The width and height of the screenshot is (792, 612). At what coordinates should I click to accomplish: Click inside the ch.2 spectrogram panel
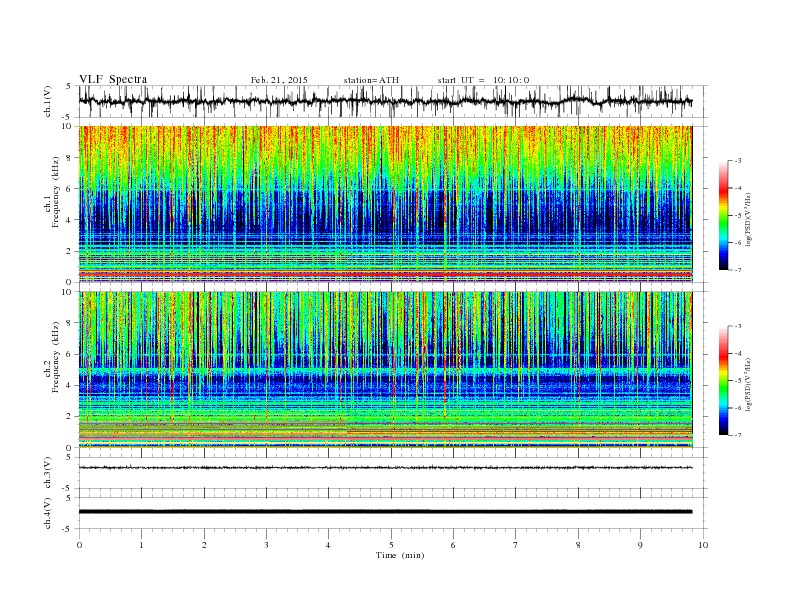[x=385, y=369]
